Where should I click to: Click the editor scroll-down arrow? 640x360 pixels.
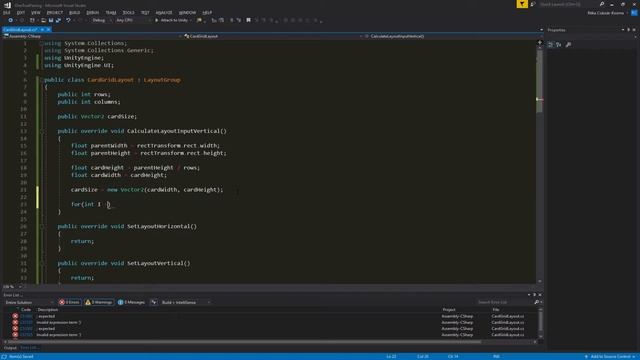(x=540, y=281)
